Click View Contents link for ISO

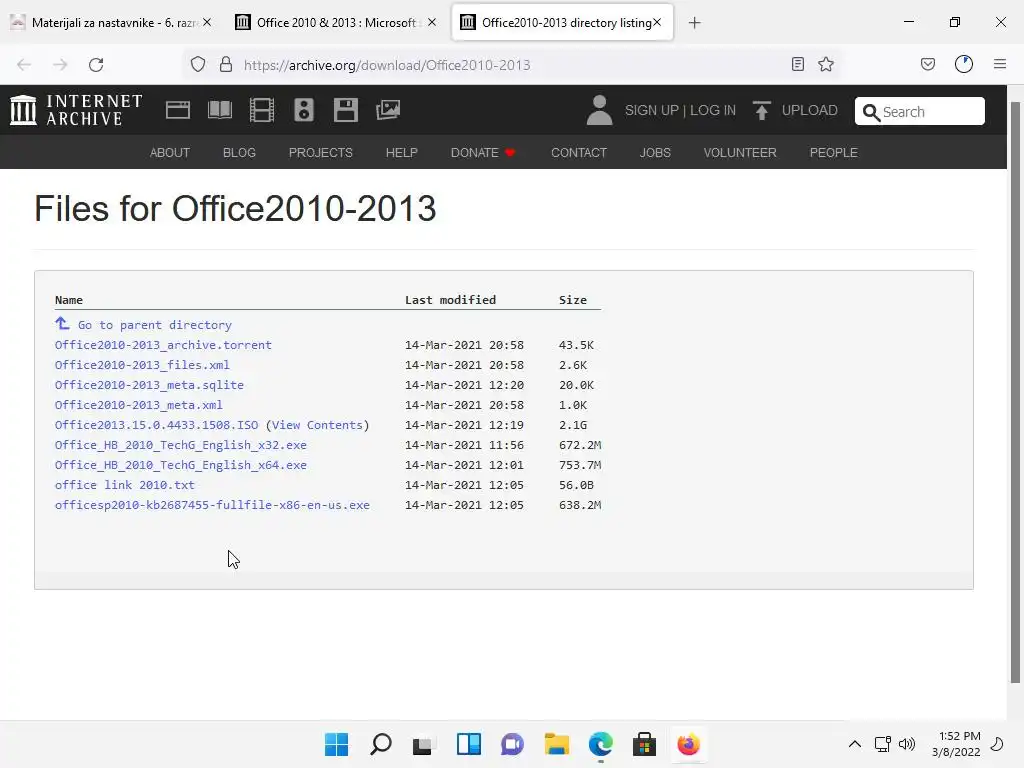tap(317, 425)
